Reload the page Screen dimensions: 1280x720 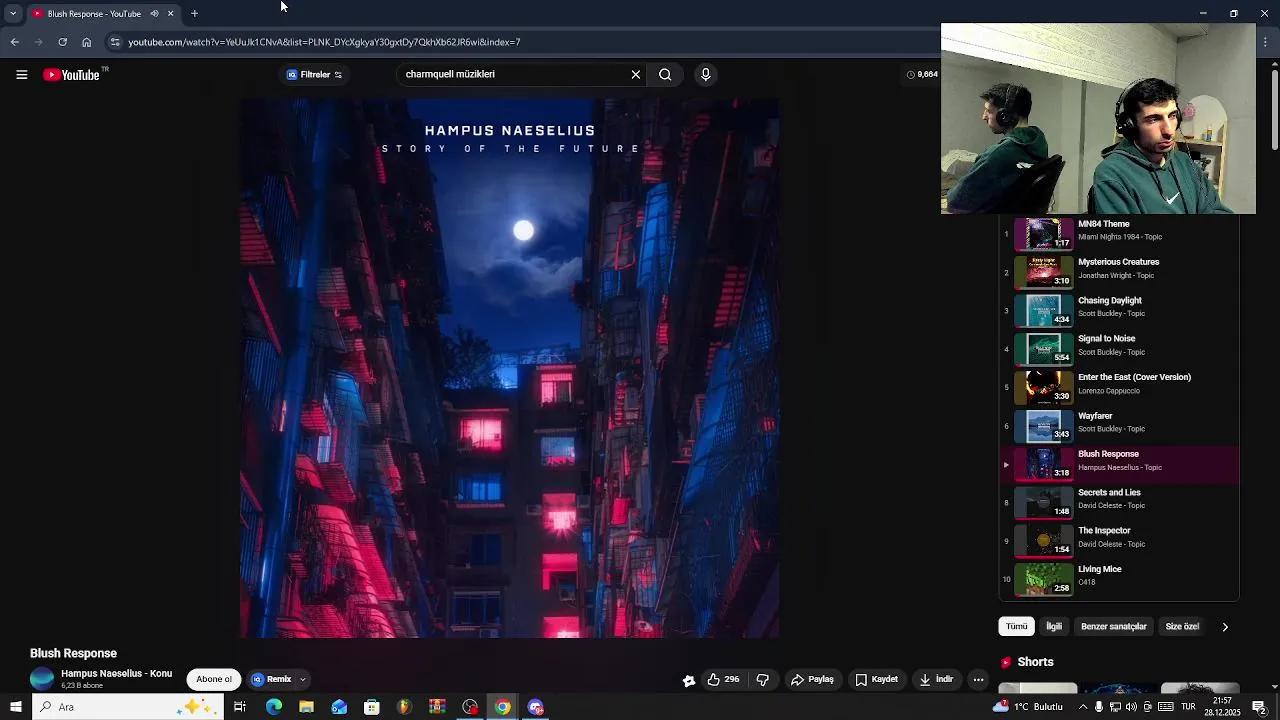(x=62, y=42)
